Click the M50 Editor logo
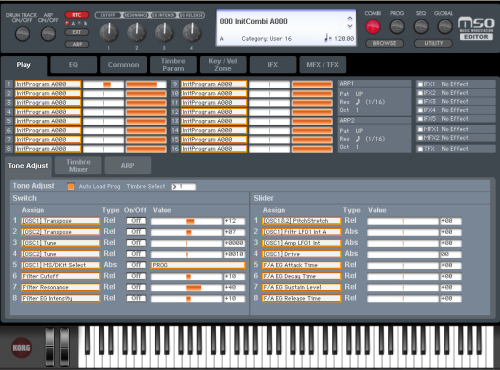Image resolution: width=500 pixels, height=370 pixels. tap(476, 29)
